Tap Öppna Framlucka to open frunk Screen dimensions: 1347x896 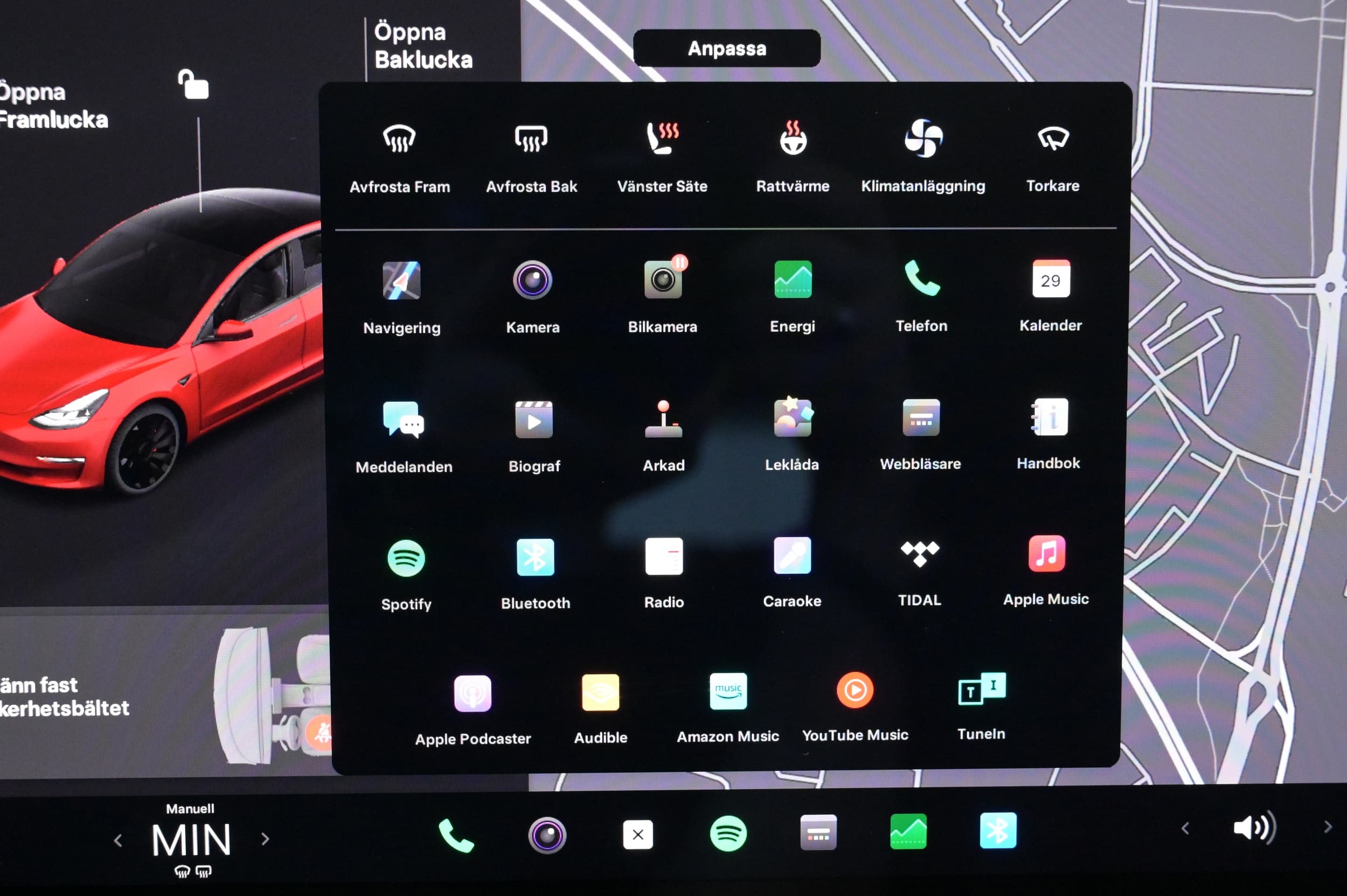[x=53, y=106]
